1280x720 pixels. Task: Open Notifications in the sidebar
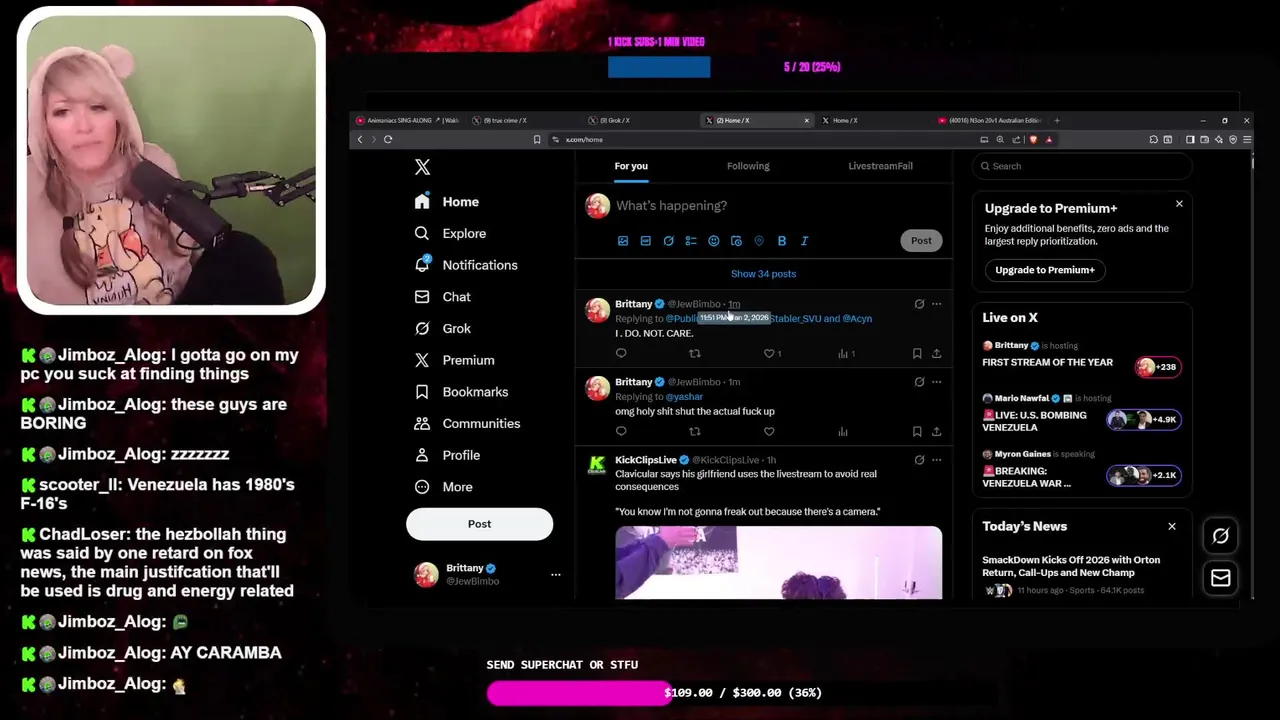(x=466, y=265)
